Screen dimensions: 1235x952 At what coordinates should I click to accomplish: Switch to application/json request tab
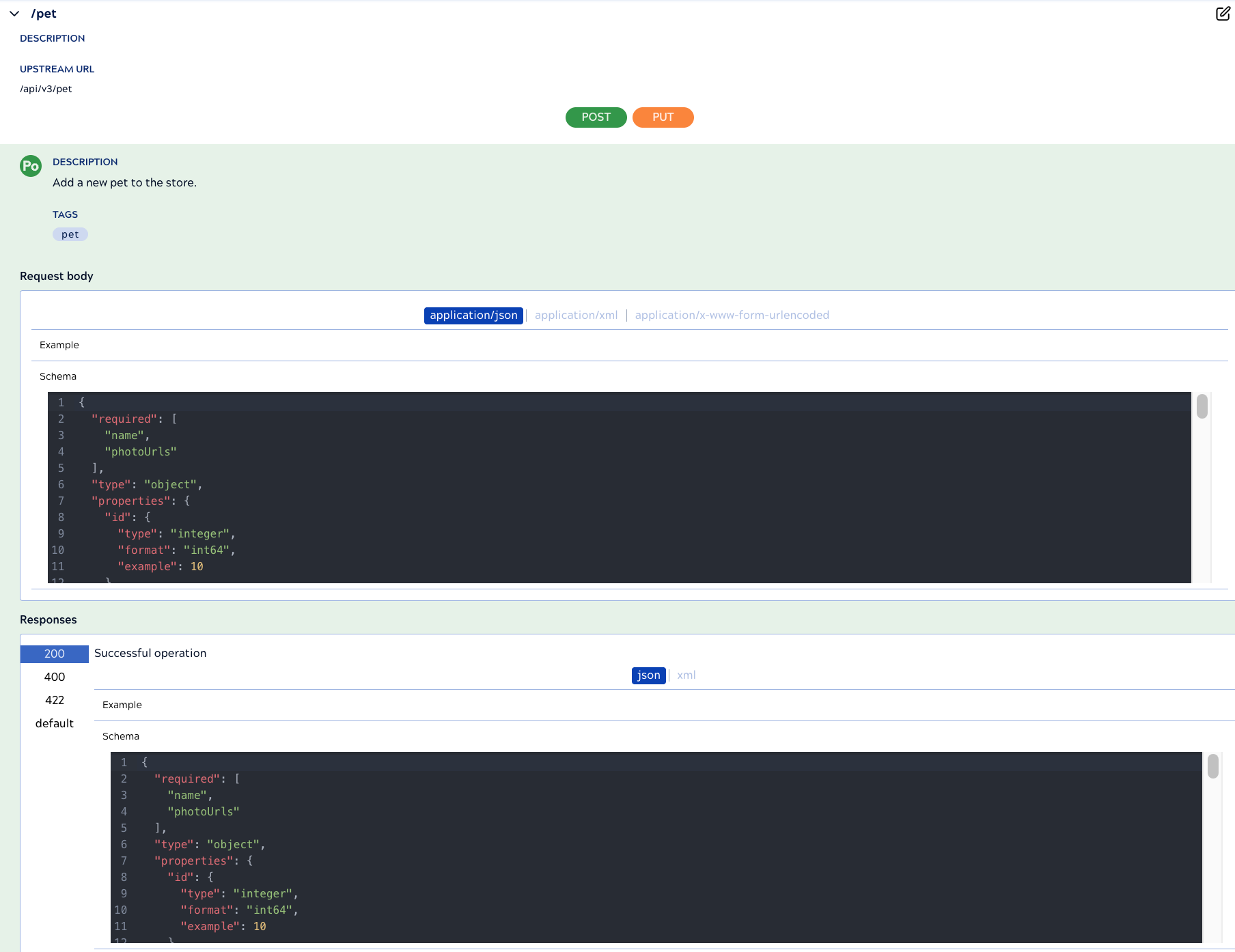pyautogui.click(x=473, y=316)
